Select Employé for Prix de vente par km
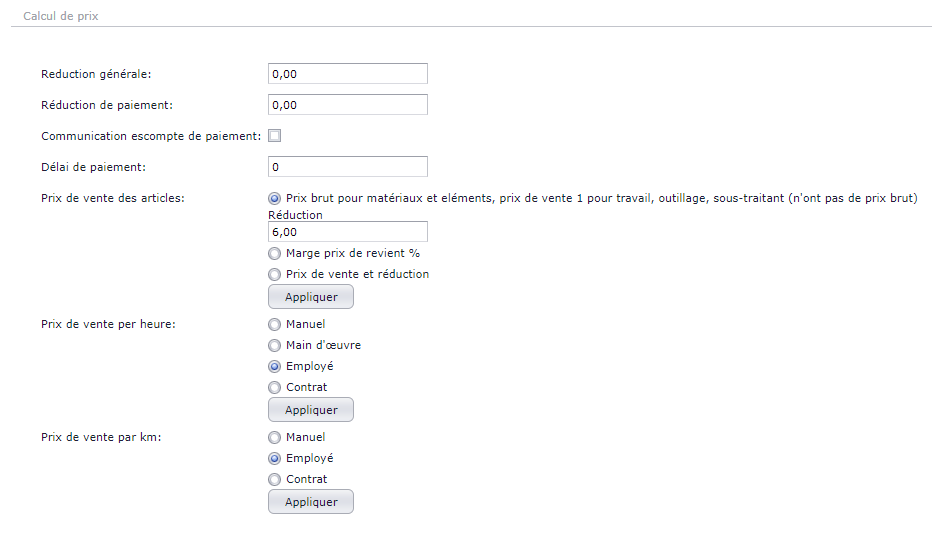932x534 pixels. pyautogui.click(x=274, y=458)
